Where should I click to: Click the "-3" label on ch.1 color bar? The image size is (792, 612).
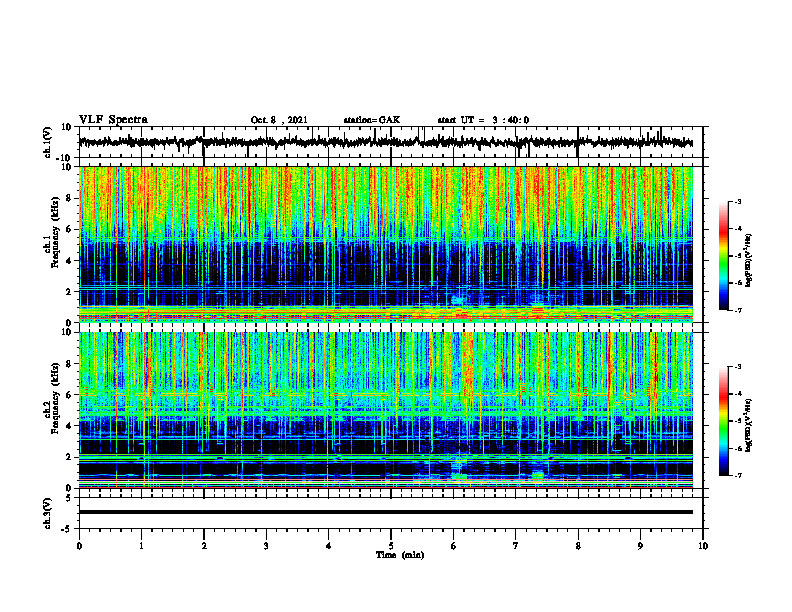[x=738, y=202]
